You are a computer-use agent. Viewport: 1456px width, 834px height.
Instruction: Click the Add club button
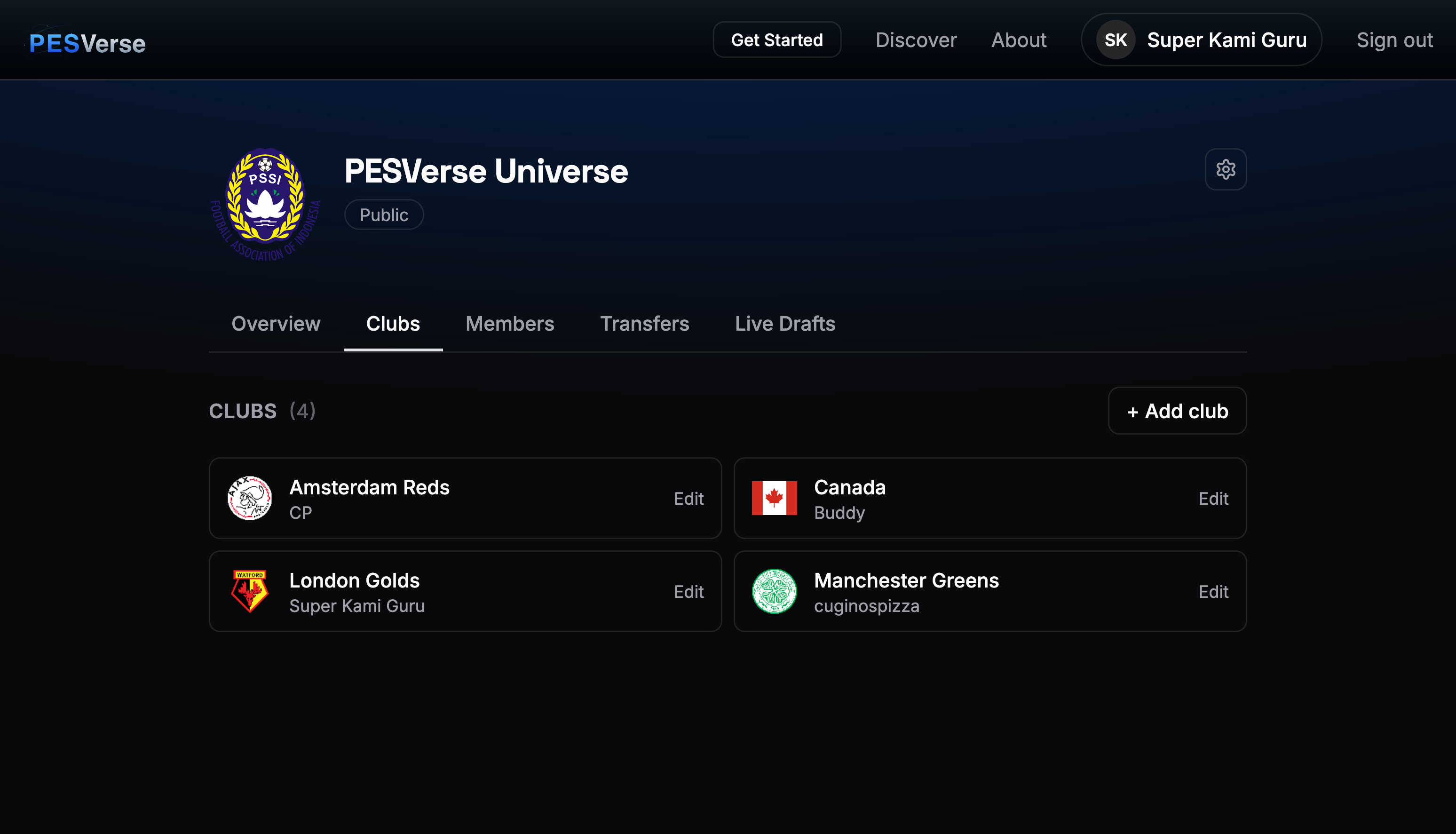1177,411
